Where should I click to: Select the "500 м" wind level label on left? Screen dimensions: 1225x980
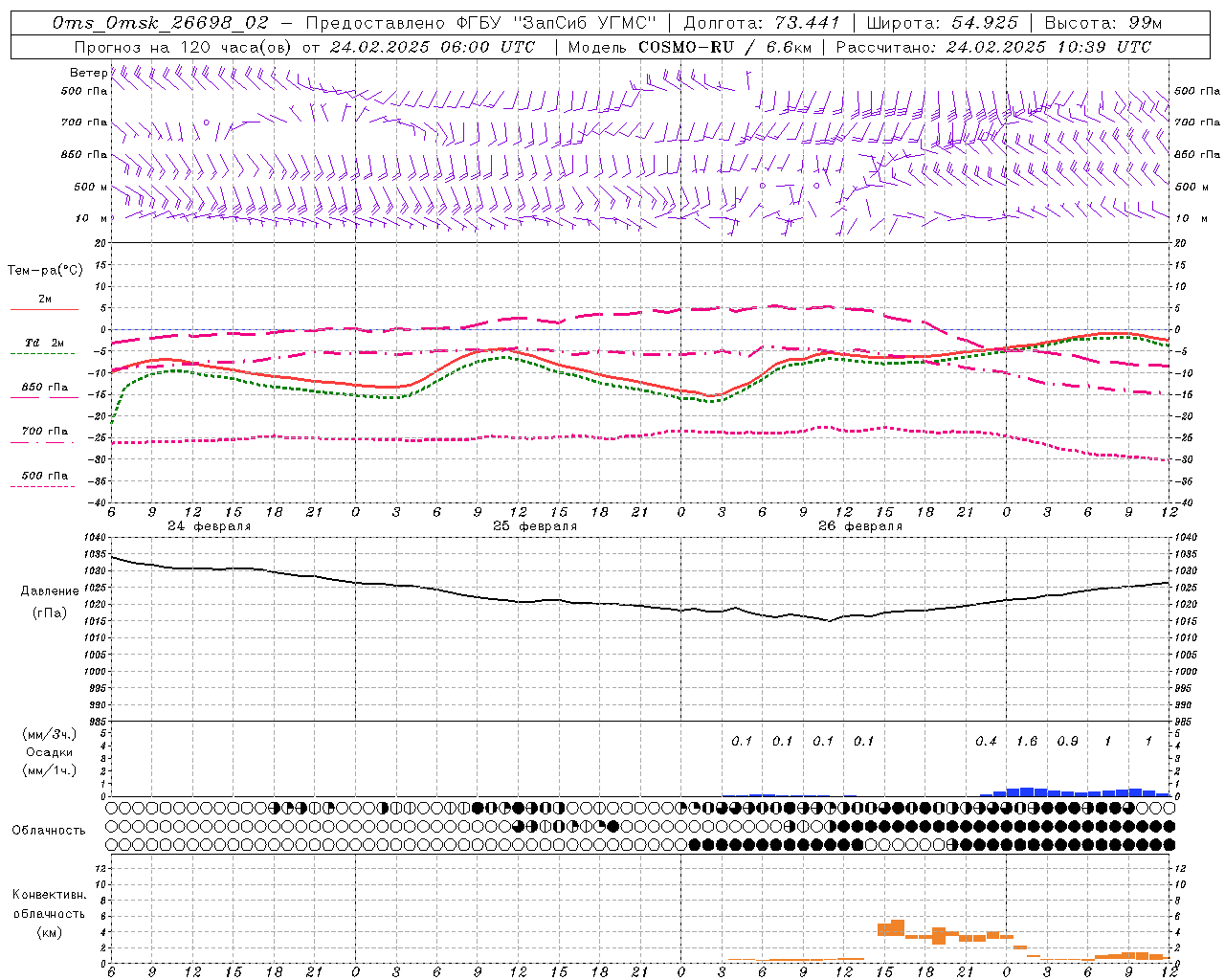[x=91, y=187]
